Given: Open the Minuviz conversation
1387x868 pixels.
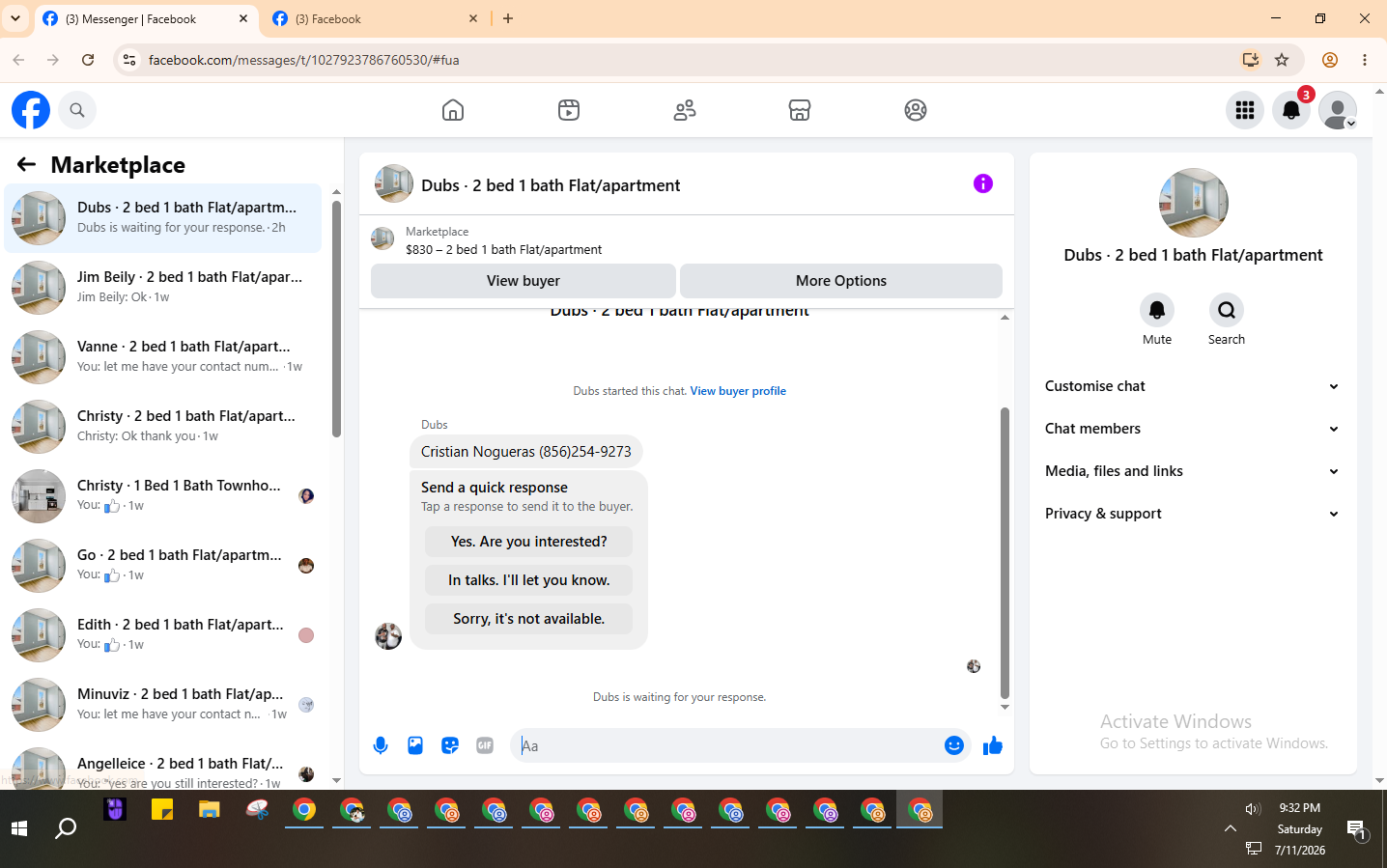Looking at the screenshot, I should pyautogui.click(x=163, y=705).
